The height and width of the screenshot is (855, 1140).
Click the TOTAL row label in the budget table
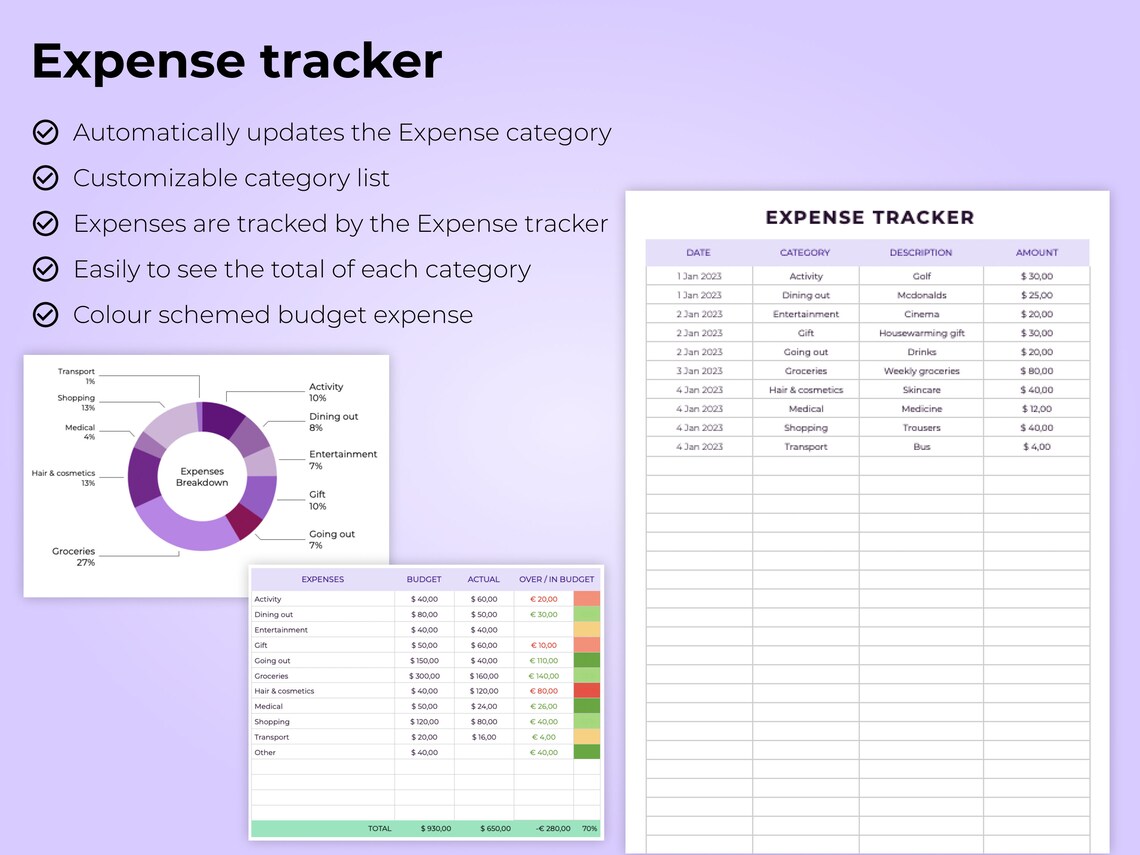pyautogui.click(x=380, y=829)
